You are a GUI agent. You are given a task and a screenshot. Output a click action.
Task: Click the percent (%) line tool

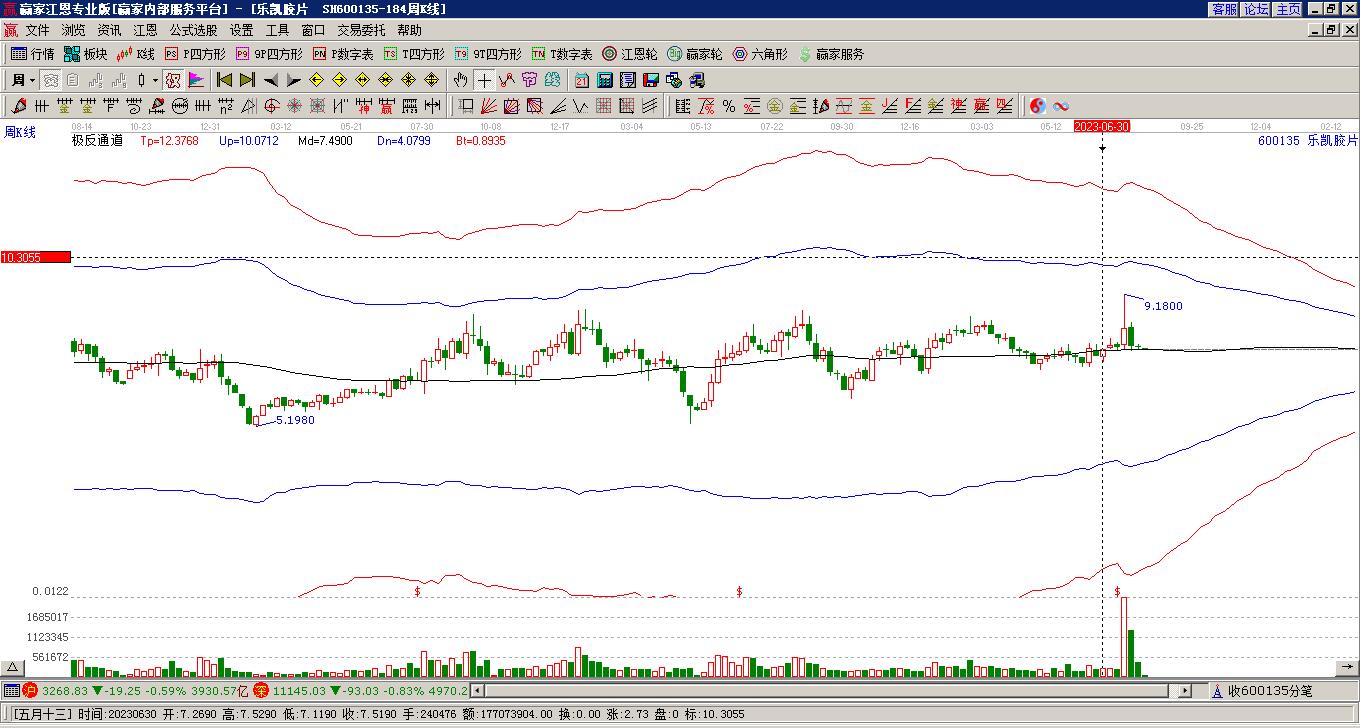729,106
